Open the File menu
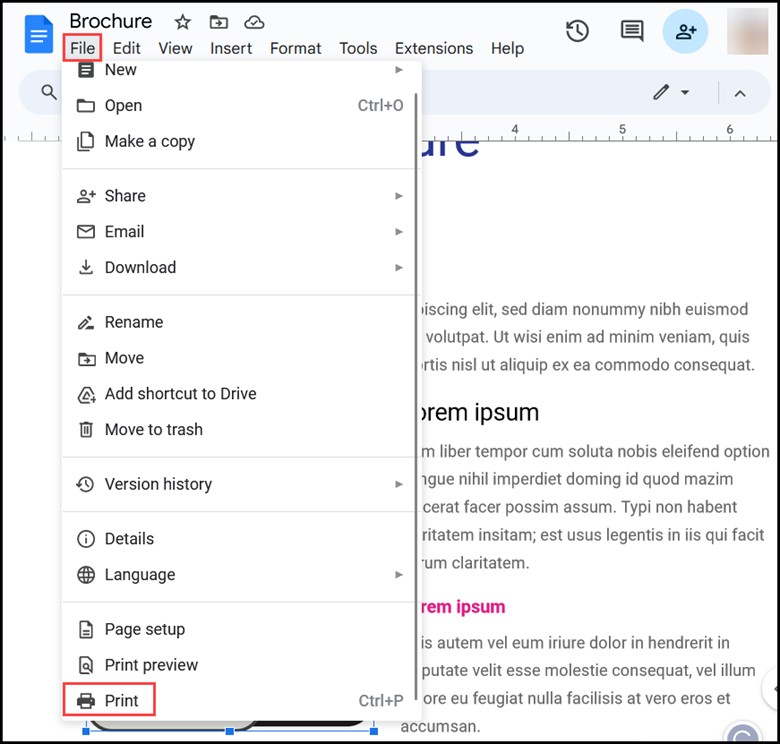780x744 pixels. point(83,48)
